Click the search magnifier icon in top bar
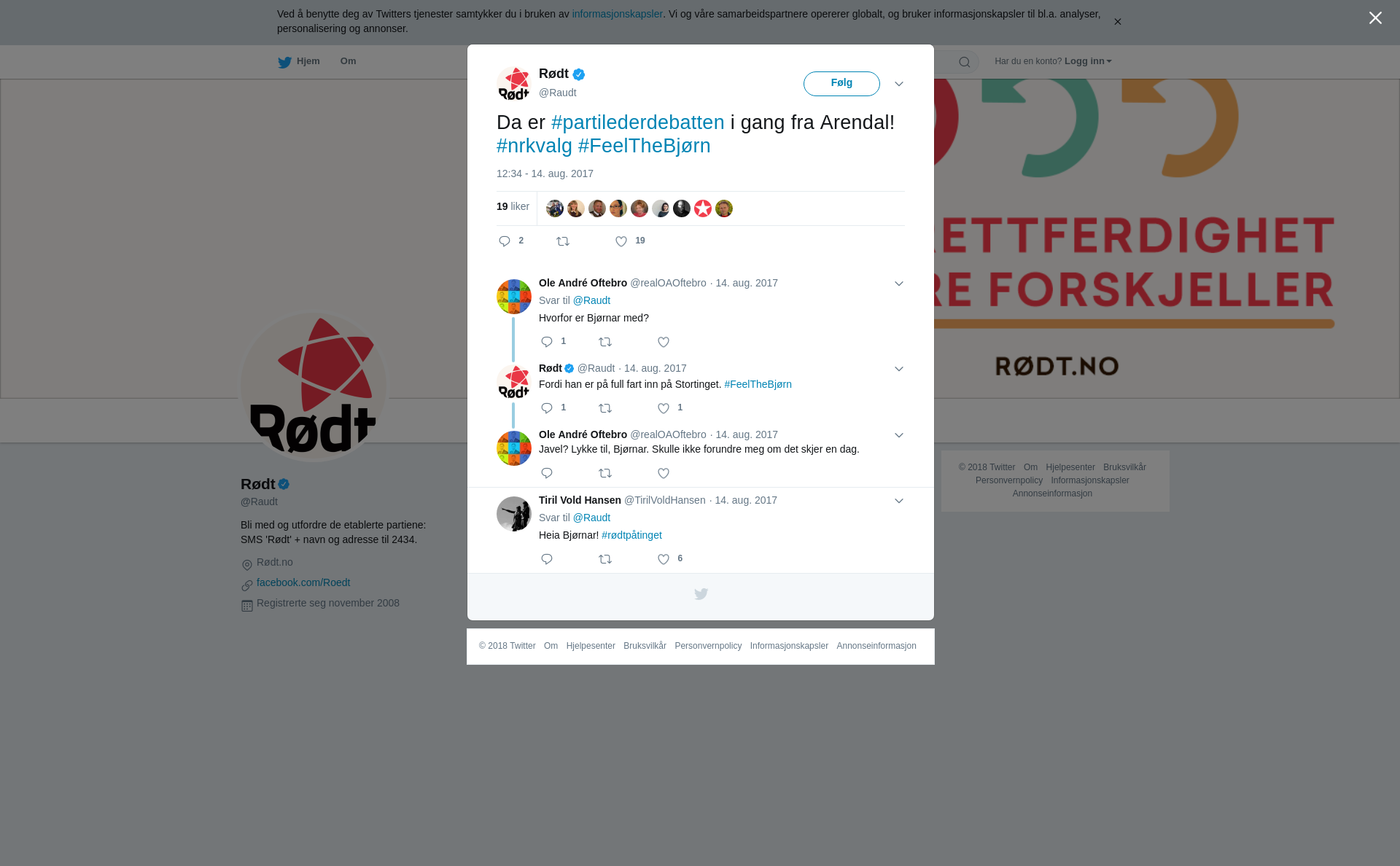 tap(965, 62)
